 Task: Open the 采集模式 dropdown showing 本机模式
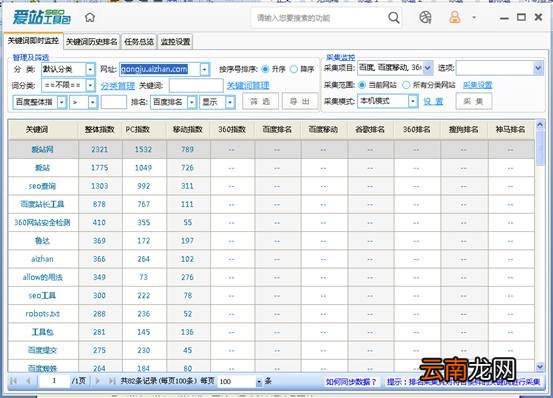[388, 101]
